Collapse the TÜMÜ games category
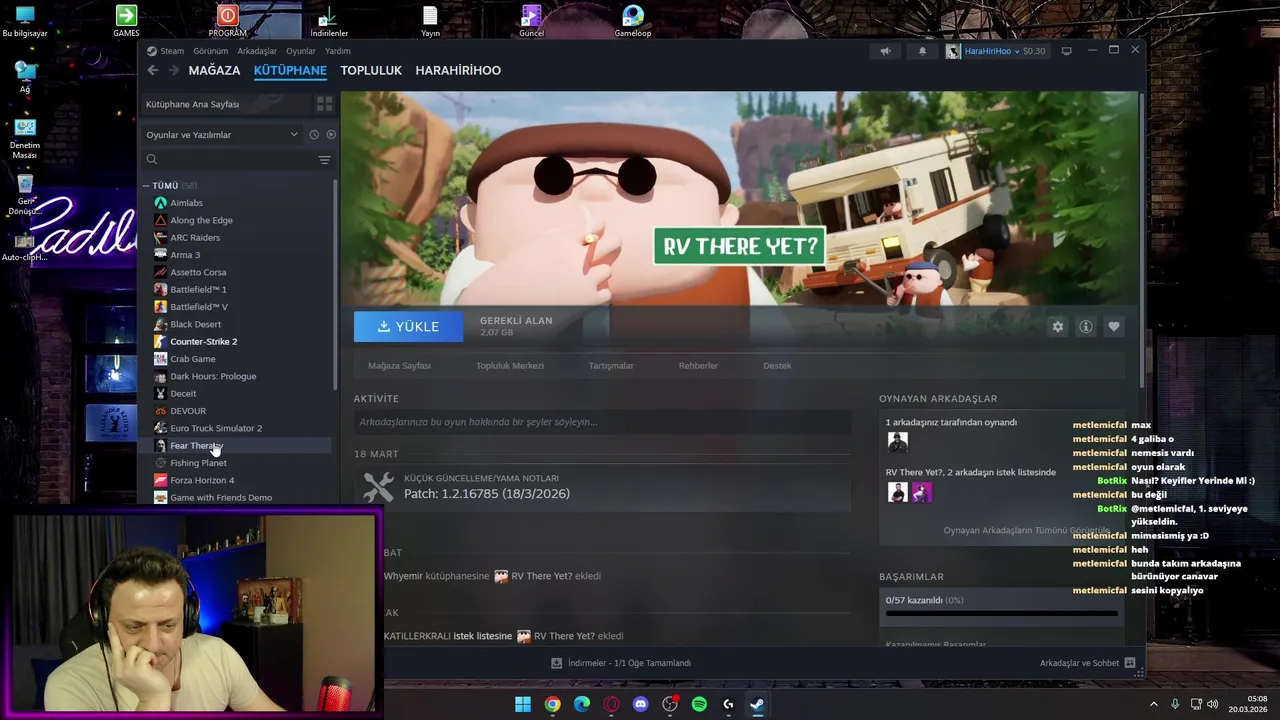This screenshot has width=1280, height=720. pos(146,186)
